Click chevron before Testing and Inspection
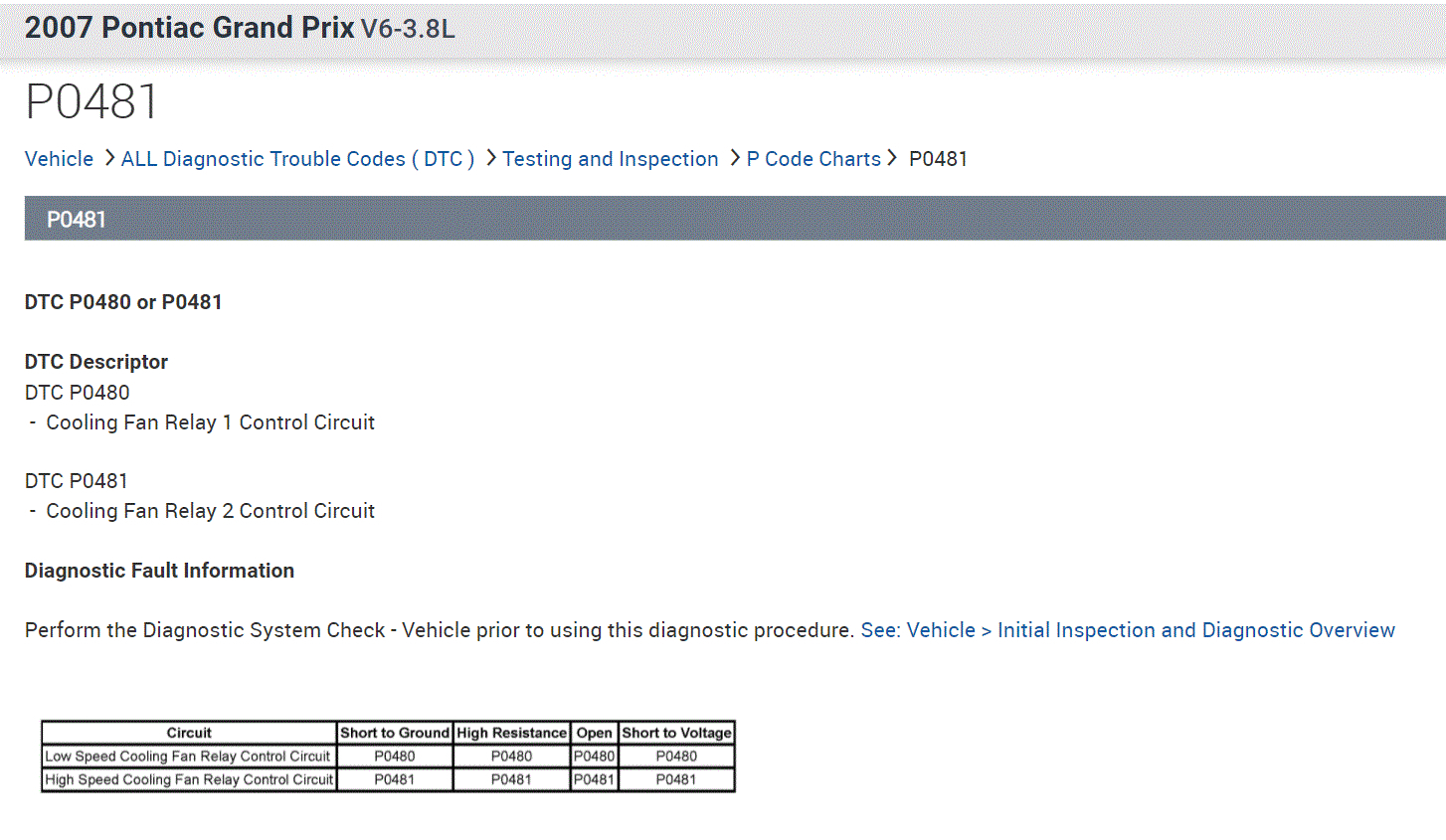1446x840 pixels. pos(491,158)
